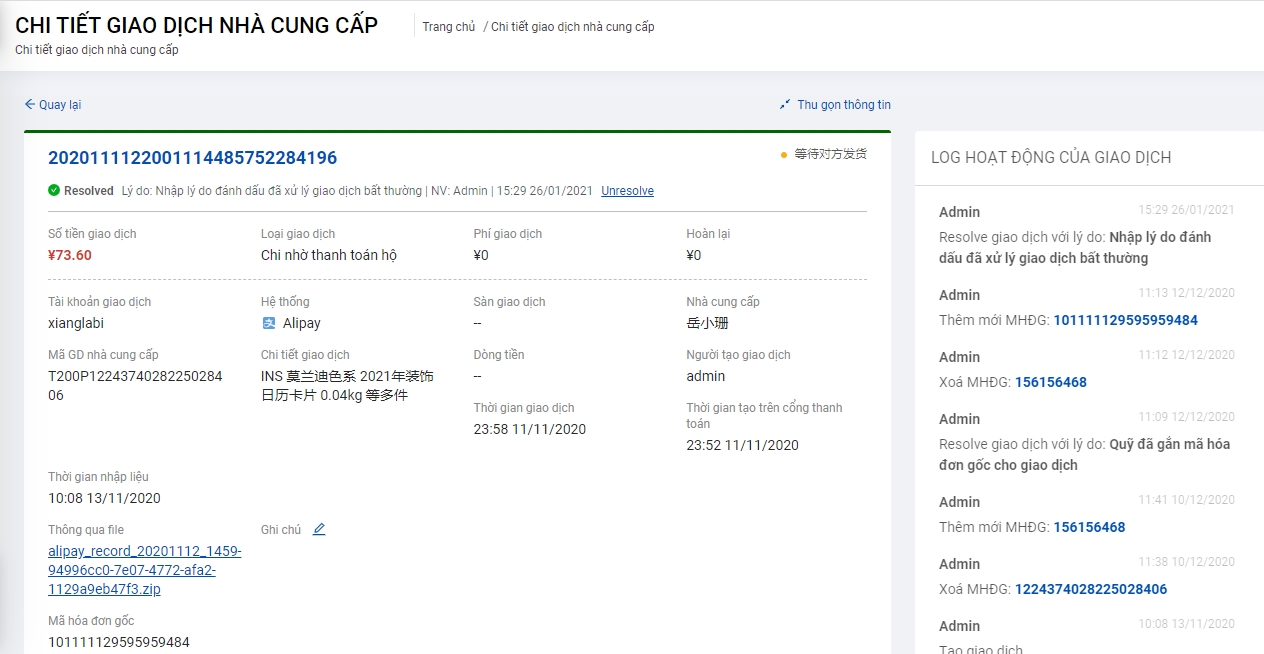
Task: Click the Alipay logo icon
Action: tap(269, 323)
